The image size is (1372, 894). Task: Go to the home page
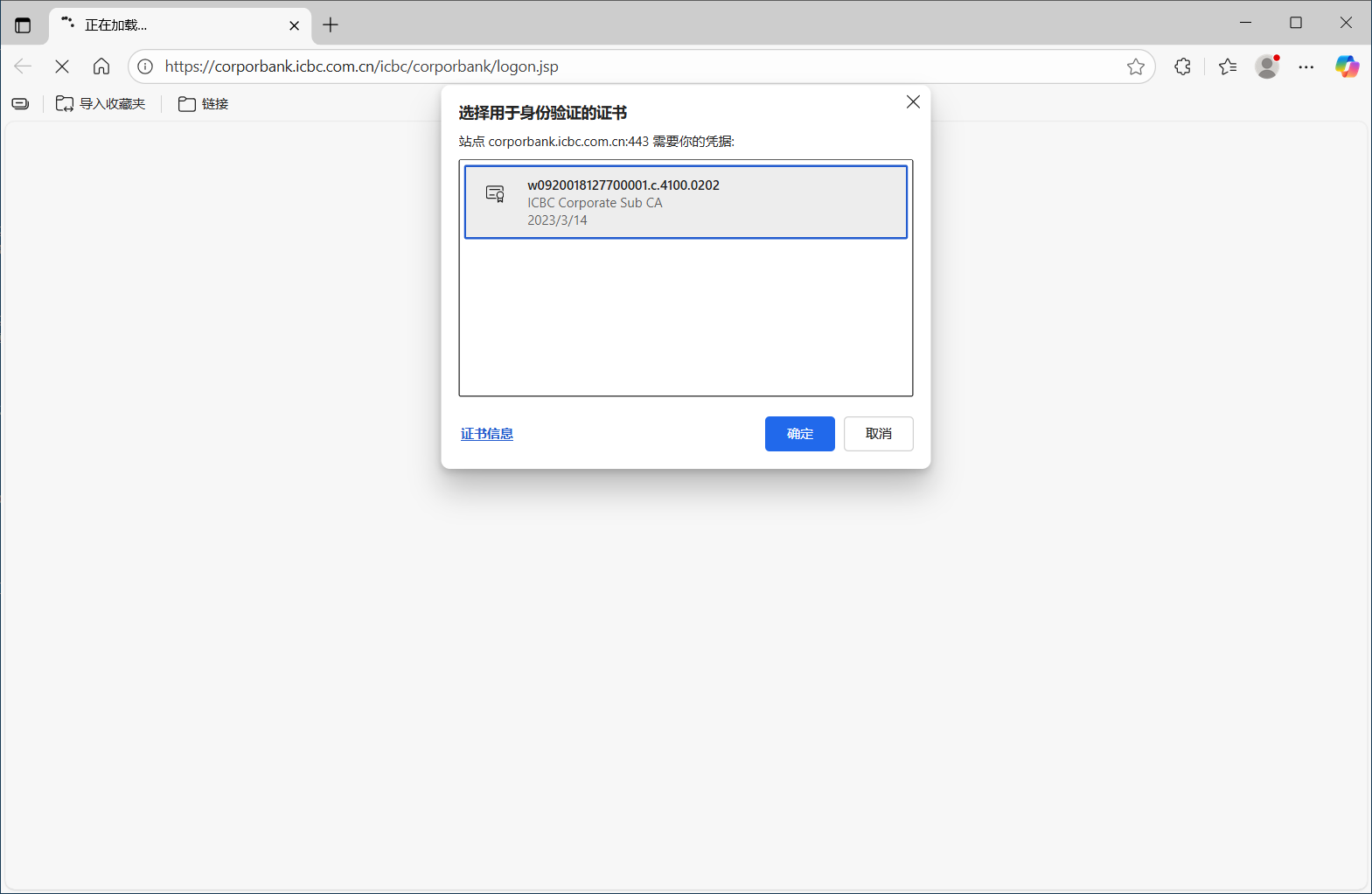point(101,66)
